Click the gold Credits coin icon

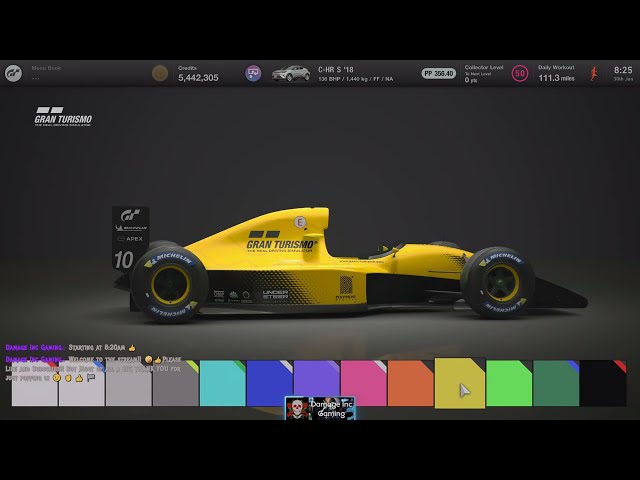160,73
